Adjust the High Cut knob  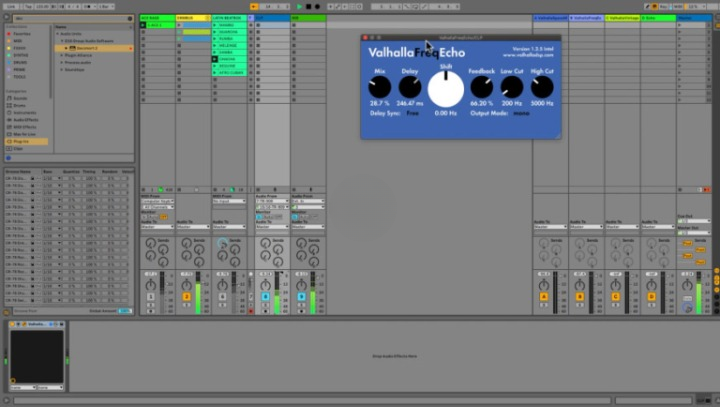(542, 87)
